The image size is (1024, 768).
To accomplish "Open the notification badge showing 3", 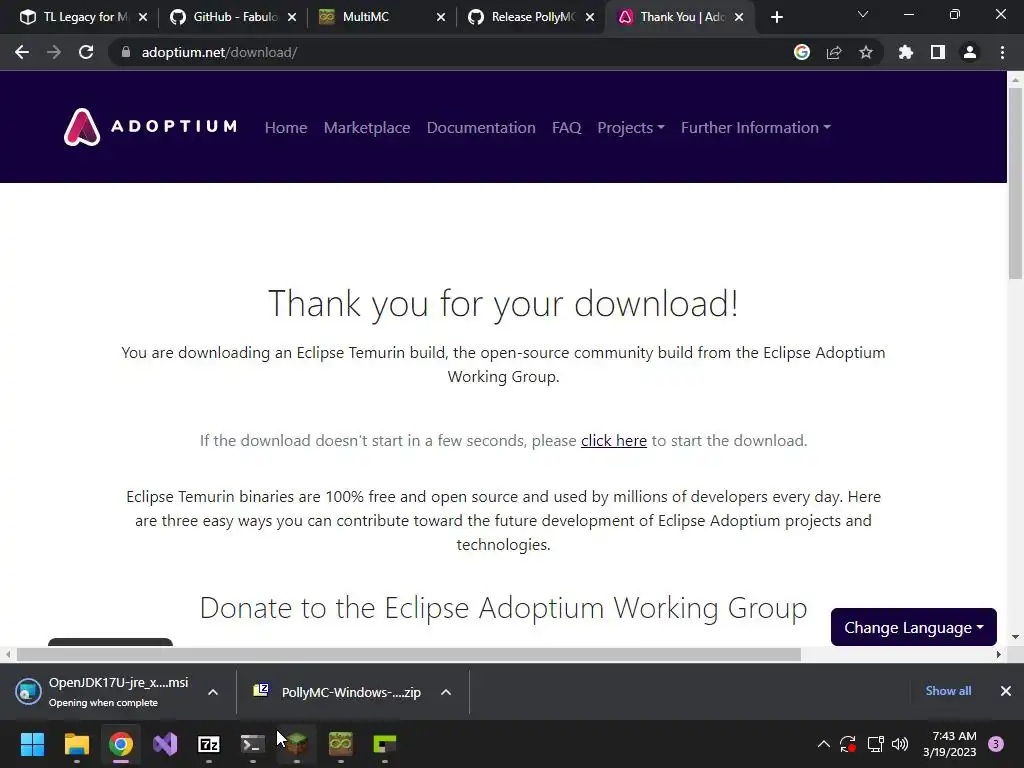I will pos(996,744).
